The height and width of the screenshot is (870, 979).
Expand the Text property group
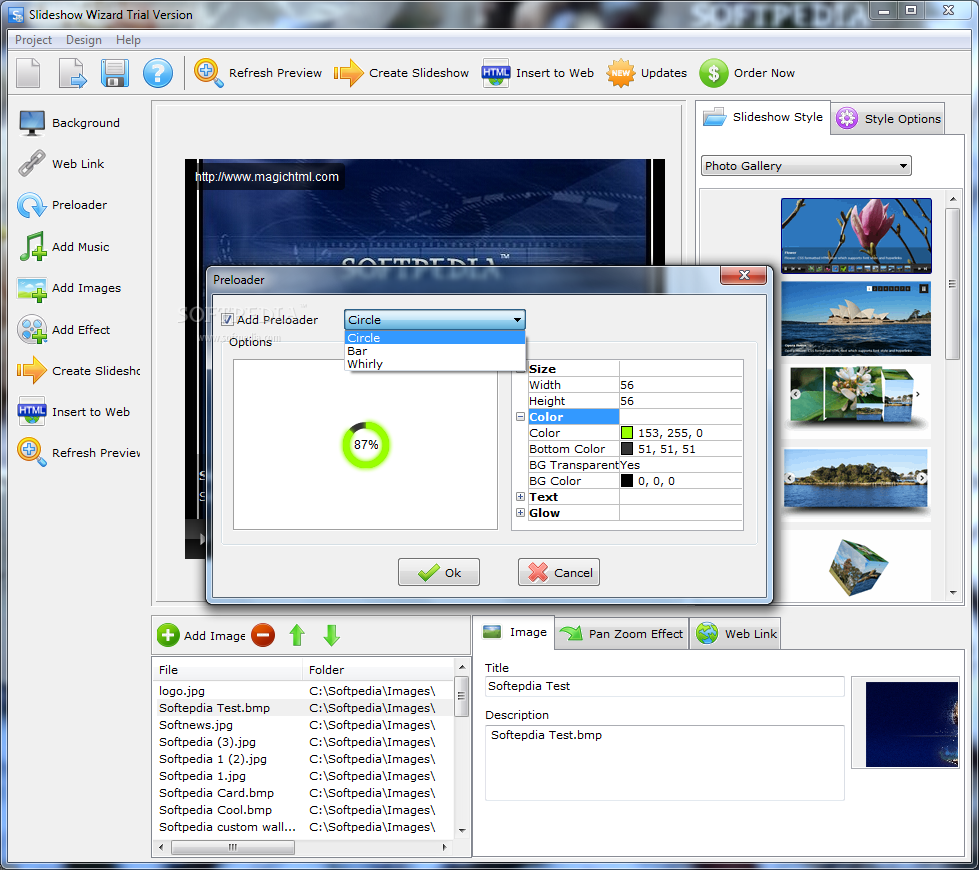(x=520, y=497)
